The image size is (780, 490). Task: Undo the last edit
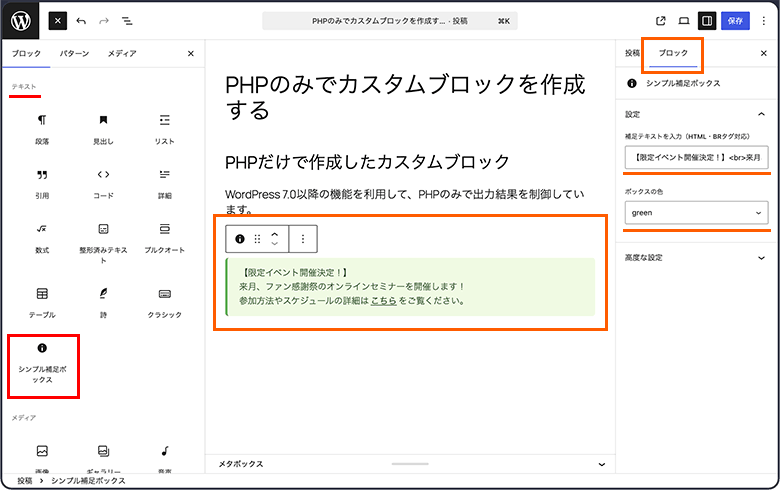click(x=81, y=21)
